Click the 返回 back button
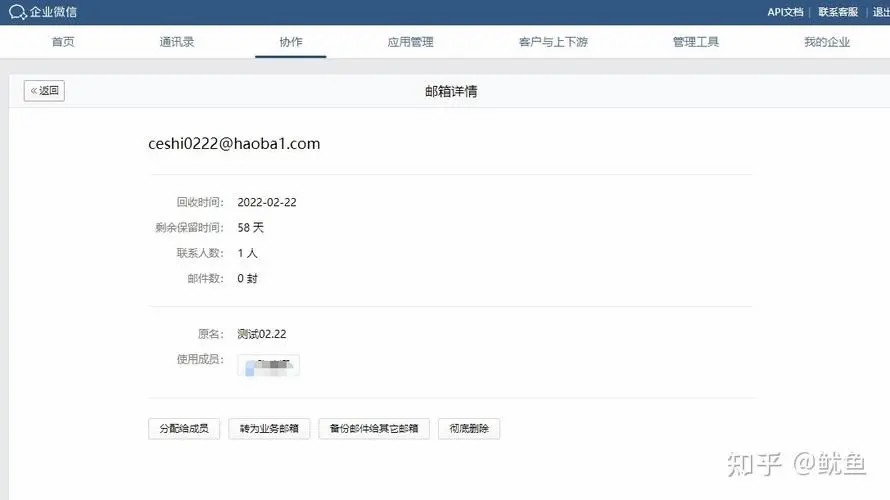890x500 pixels. point(45,91)
